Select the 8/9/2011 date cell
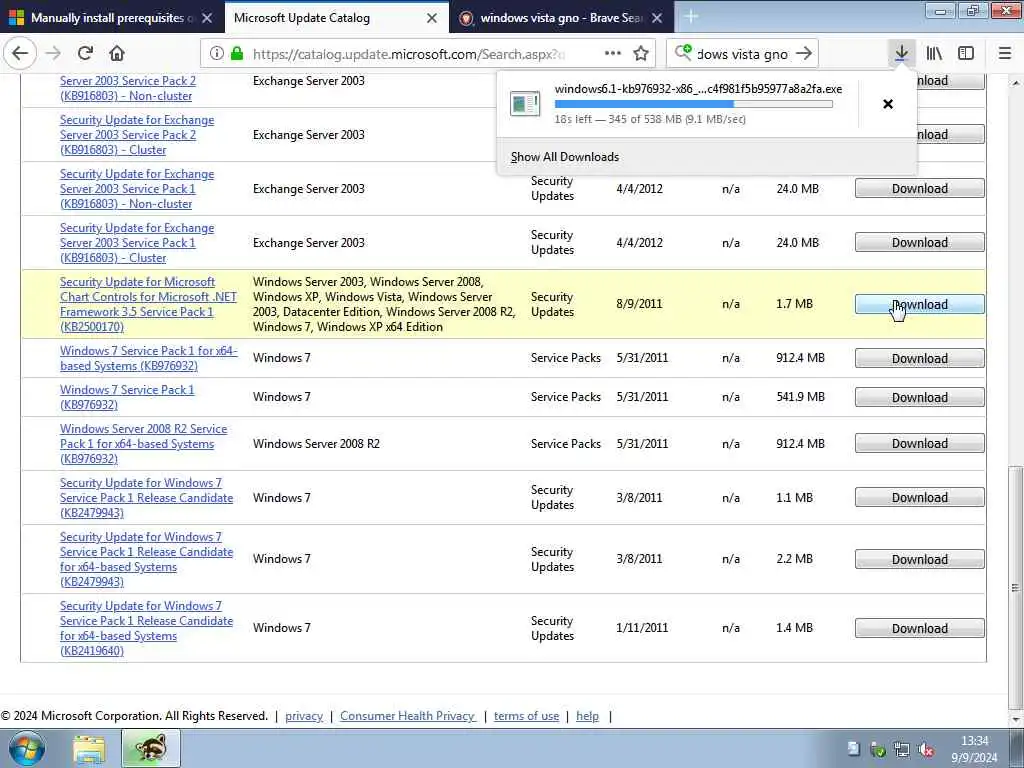This screenshot has height=768, width=1024. (x=639, y=304)
